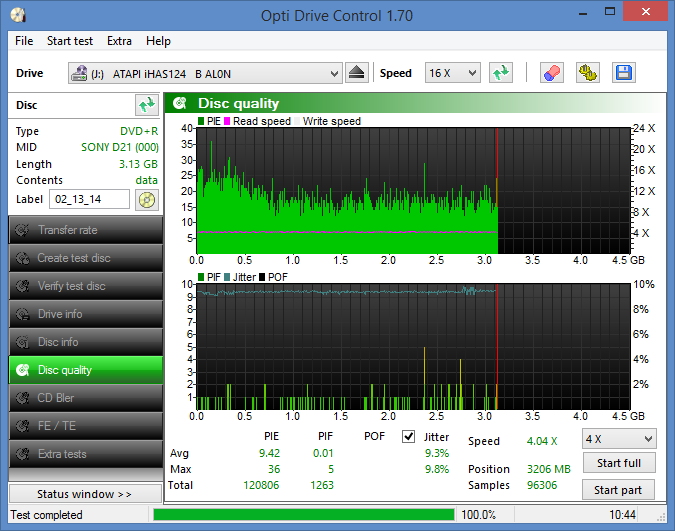Select the Disc quality test
The image size is (675, 531).
(x=86, y=370)
